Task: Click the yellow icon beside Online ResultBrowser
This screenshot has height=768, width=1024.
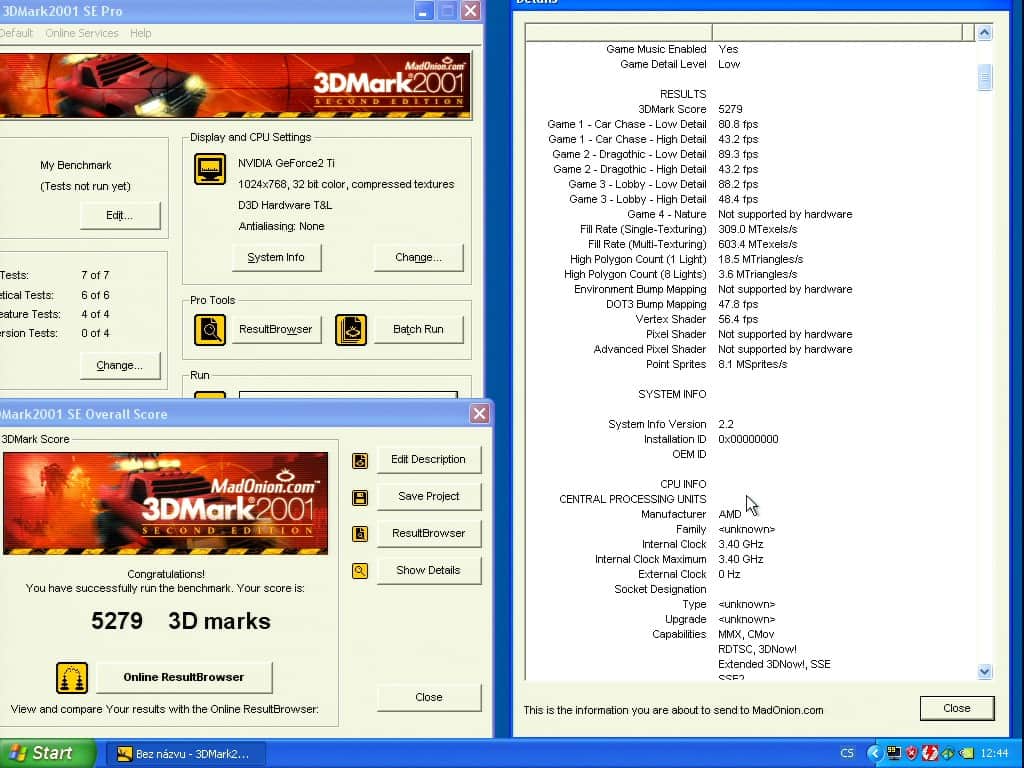Action: click(x=72, y=677)
